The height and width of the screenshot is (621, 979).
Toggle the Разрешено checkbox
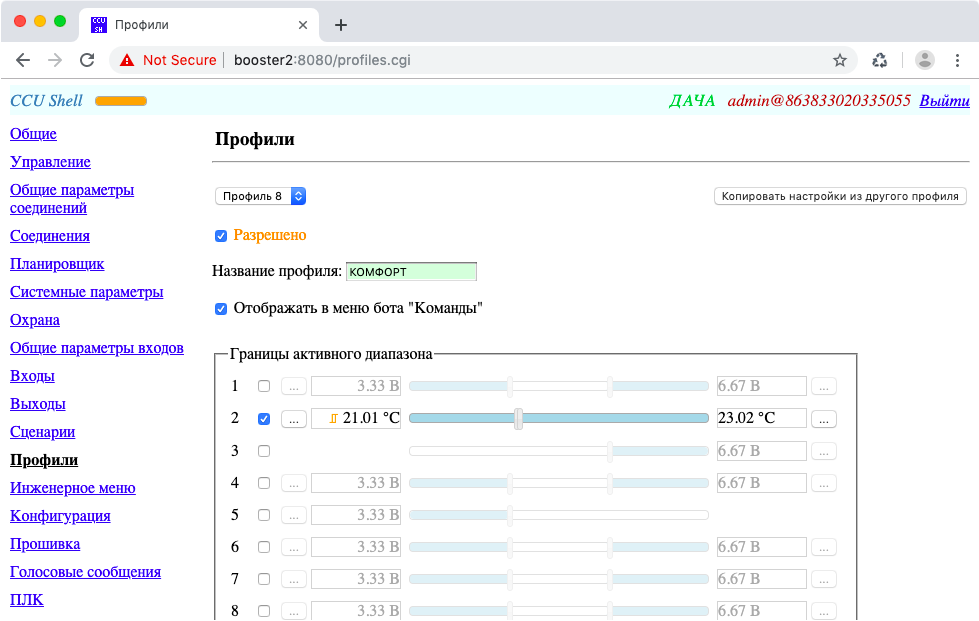coord(221,236)
